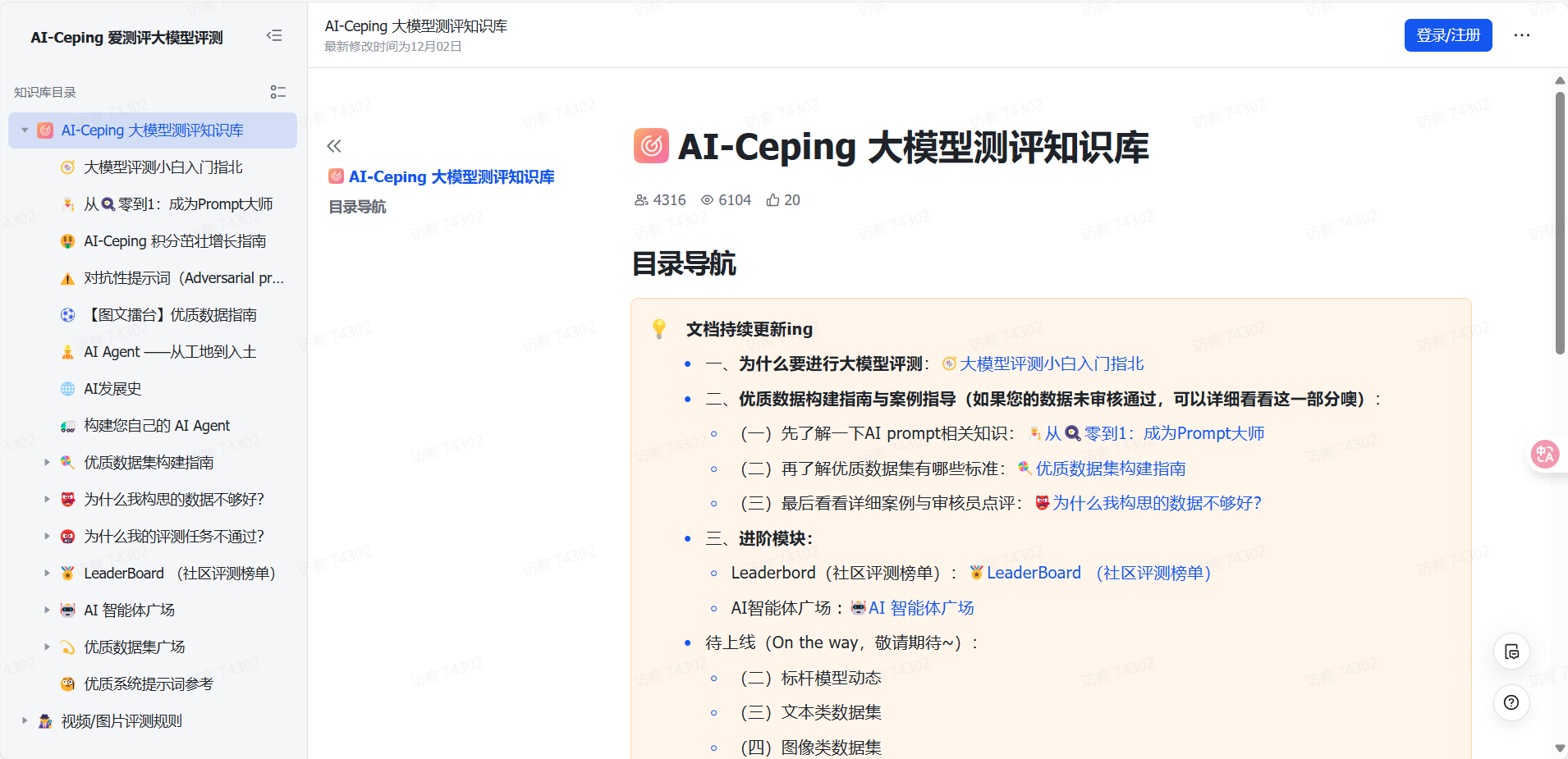
Task: Click the icon beside 优质数据集广场 in sidebar
Action: tap(68, 647)
